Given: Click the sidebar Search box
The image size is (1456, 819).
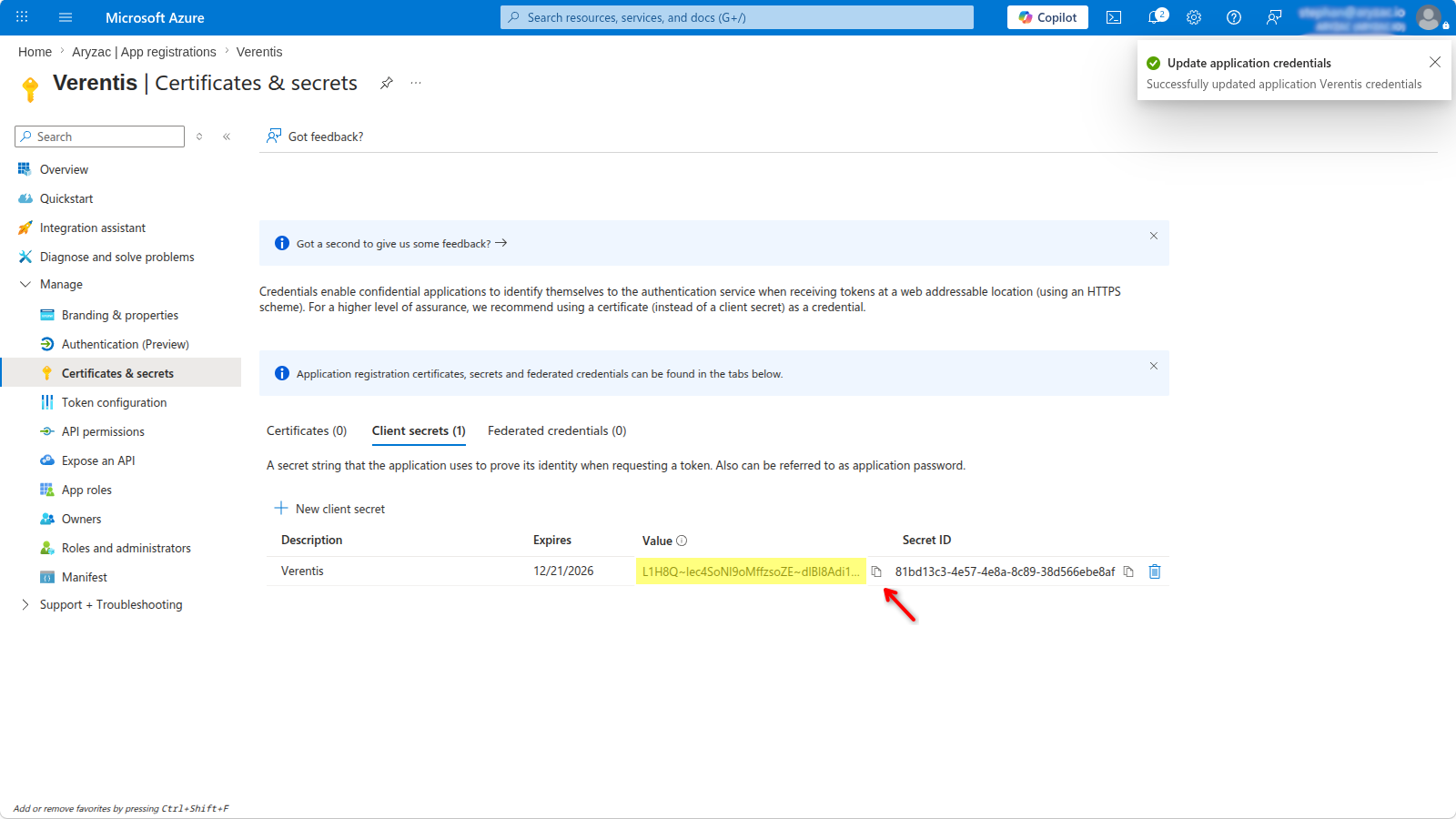Looking at the screenshot, I should 100,136.
